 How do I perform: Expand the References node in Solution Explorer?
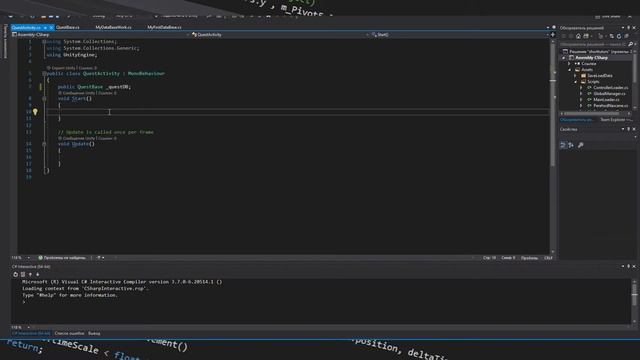(569, 64)
